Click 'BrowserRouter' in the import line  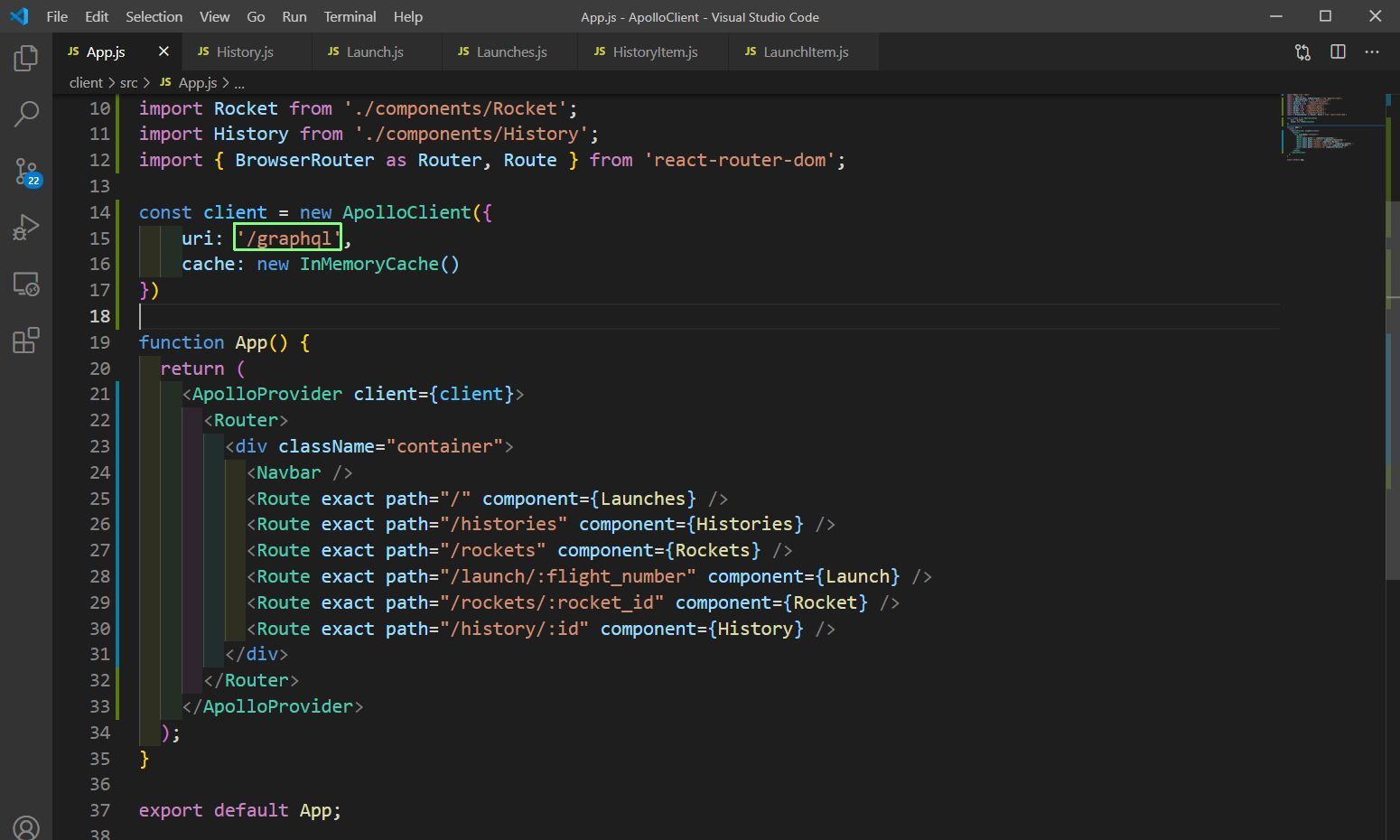[304, 160]
